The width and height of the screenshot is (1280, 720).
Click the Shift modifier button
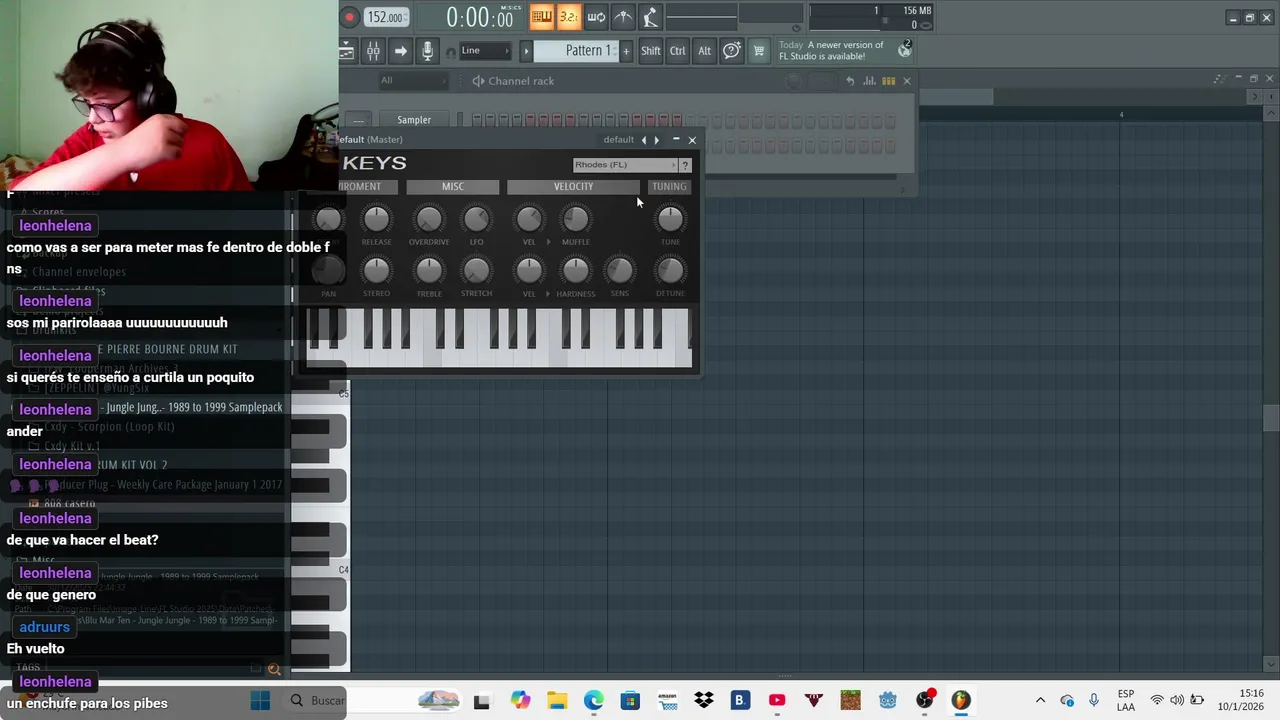point(651,51)
